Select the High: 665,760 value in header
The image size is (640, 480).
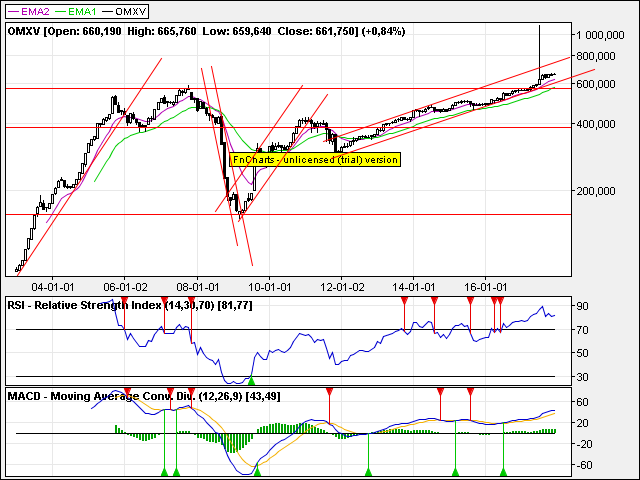162,31
